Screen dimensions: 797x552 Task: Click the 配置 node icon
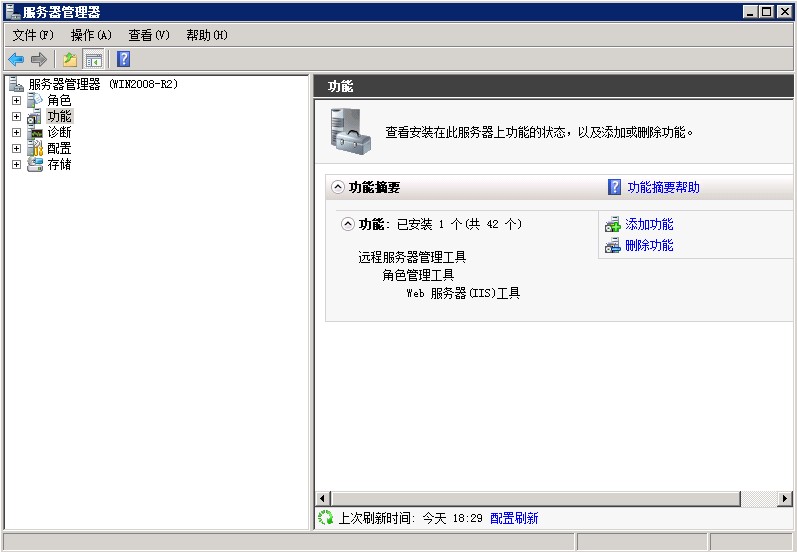pos(35,148)
